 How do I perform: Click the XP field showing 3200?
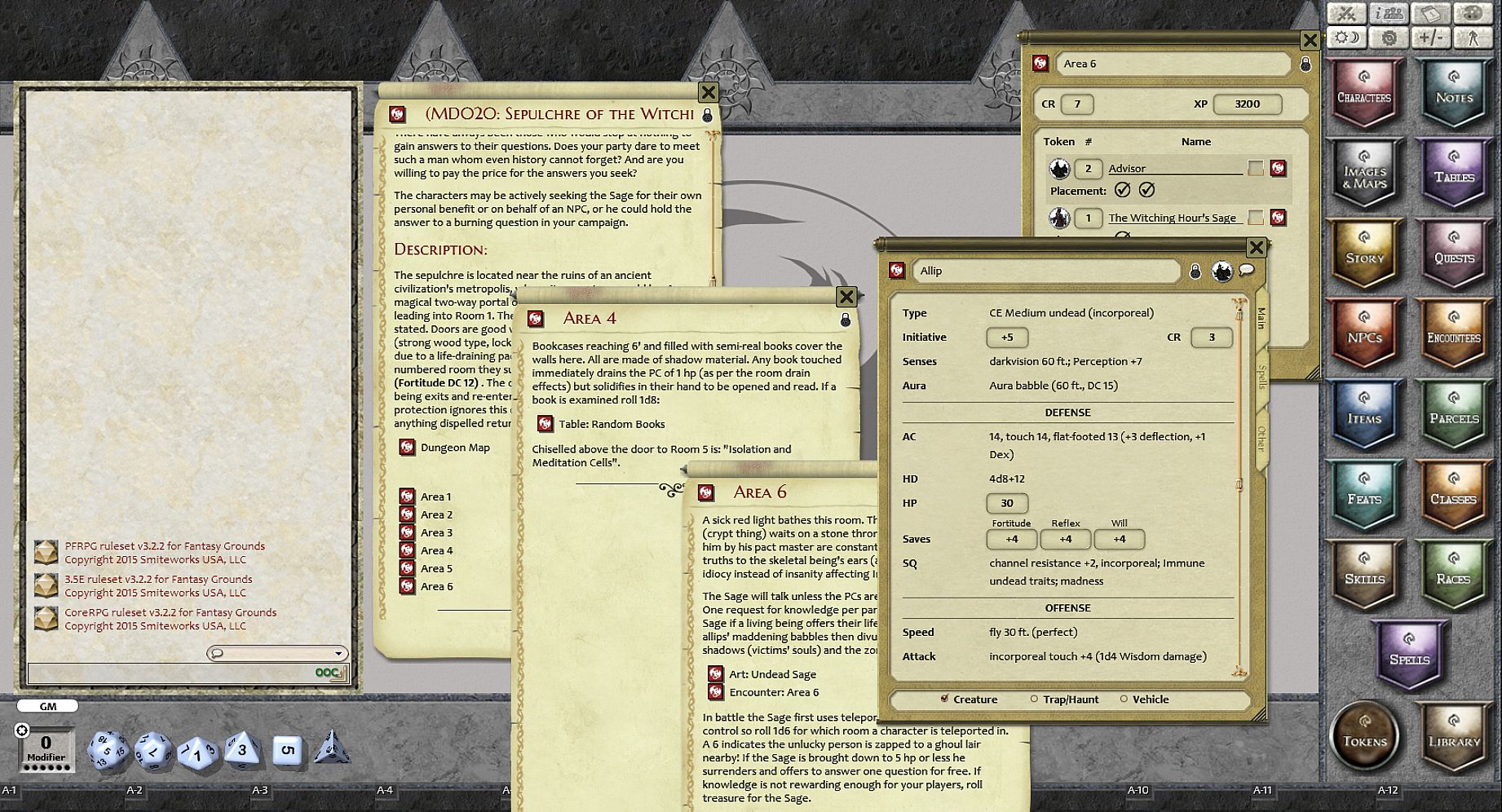1247,104
